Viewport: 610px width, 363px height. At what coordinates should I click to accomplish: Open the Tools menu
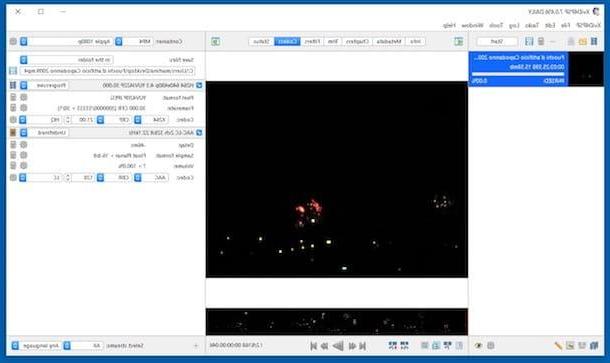tap(496, 25)
